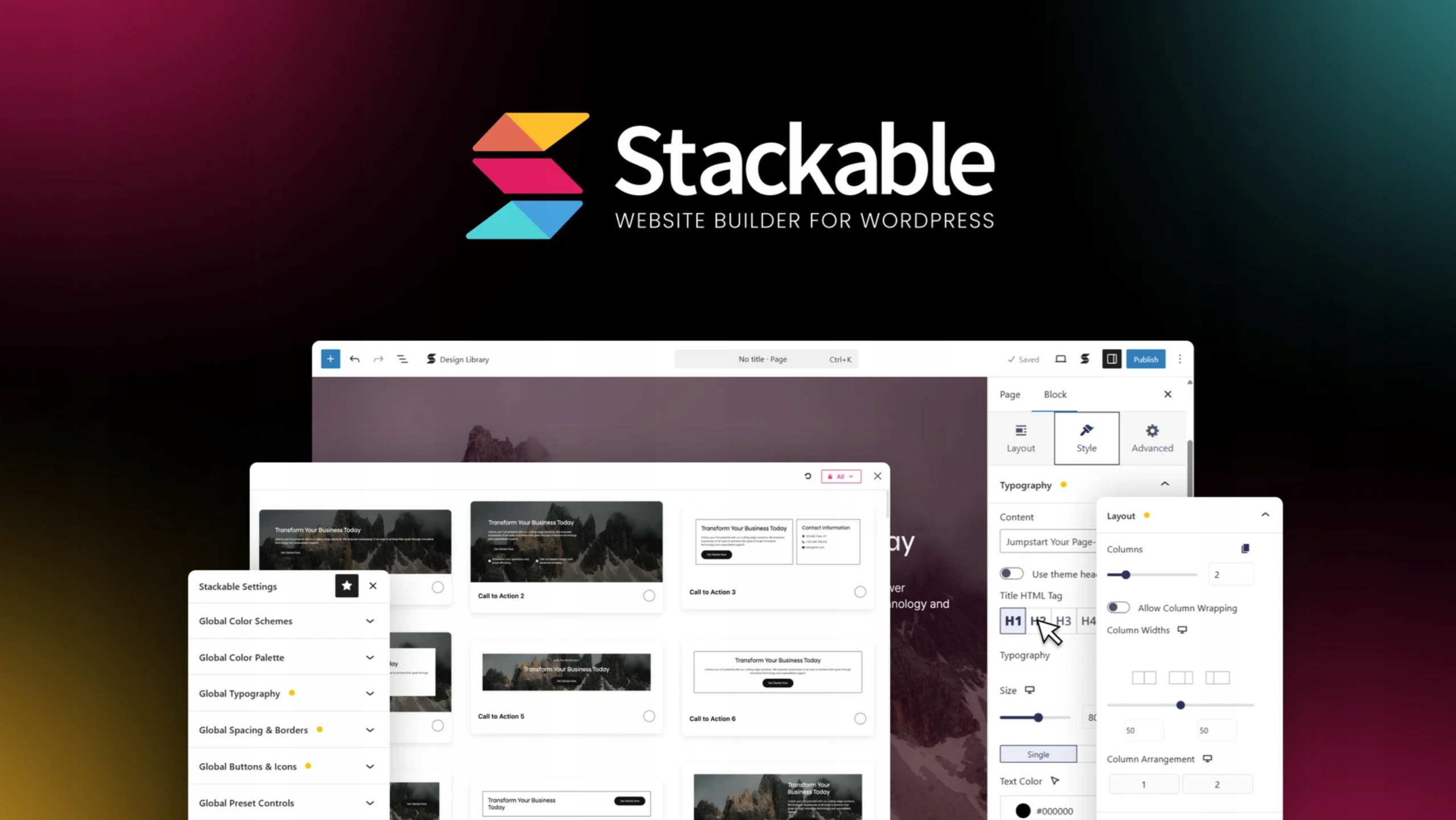Enable Allow Column Wrapping toggle
The height and width of the screenshot is (820, 1456).
[1118, 608]
